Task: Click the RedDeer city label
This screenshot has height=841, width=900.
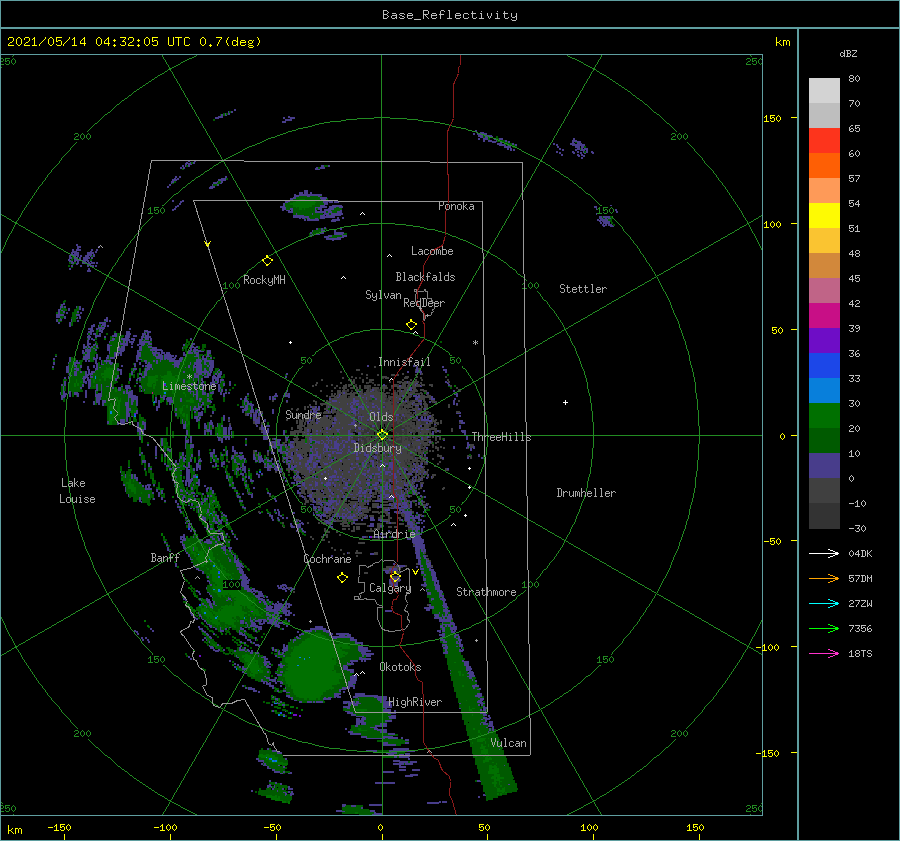Action: (x=424, y=303)
